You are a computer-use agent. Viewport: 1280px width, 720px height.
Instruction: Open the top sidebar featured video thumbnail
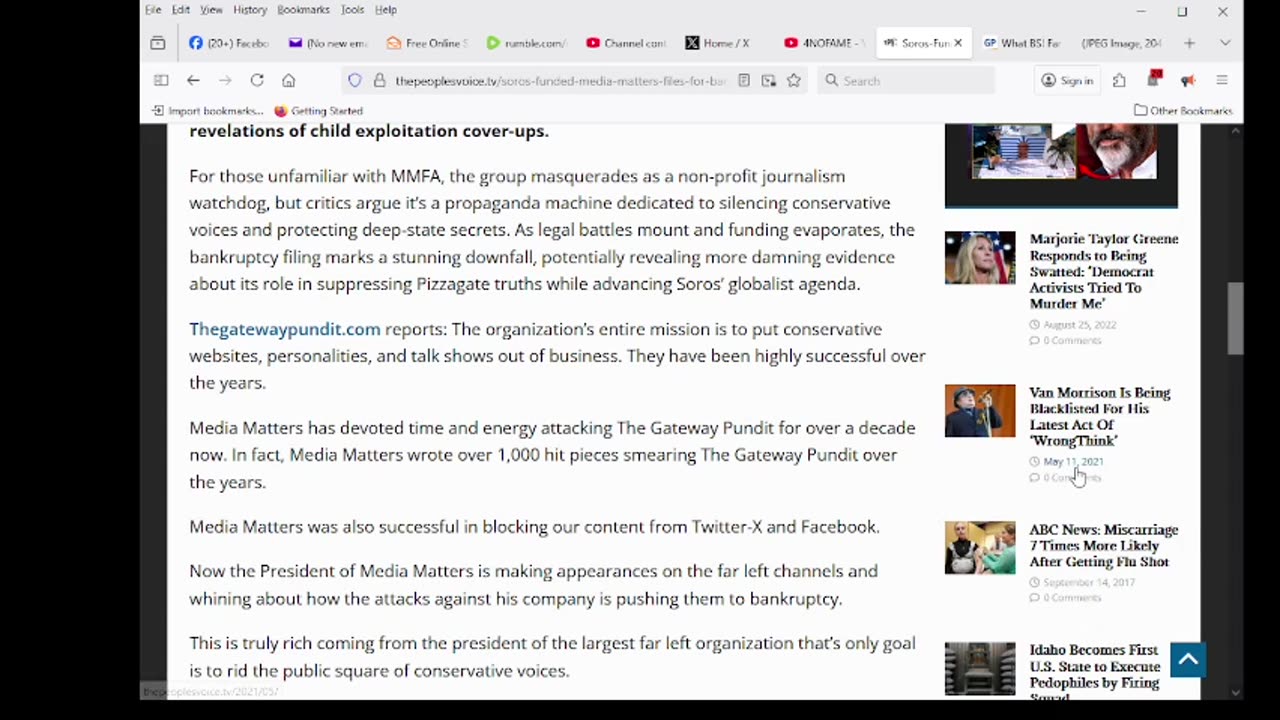(x=1061, y=152)
